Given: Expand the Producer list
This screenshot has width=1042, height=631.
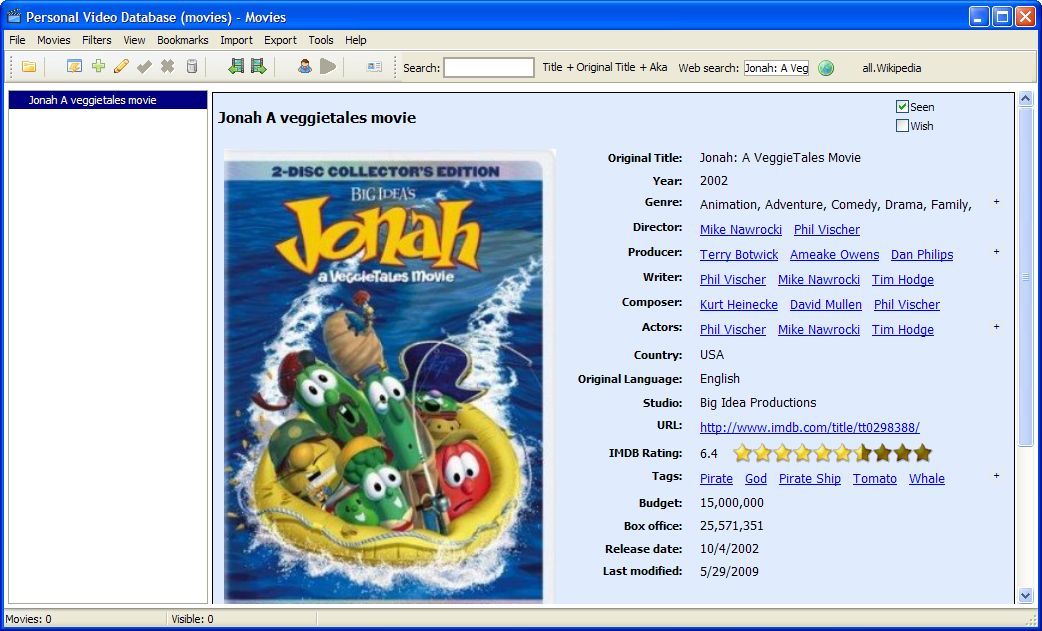Looking at the screenshot, I should pyautogui.click(x=996, y=251).
